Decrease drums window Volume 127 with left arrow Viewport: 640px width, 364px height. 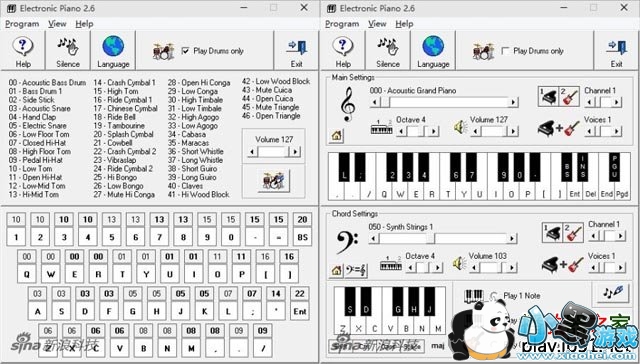252,151
